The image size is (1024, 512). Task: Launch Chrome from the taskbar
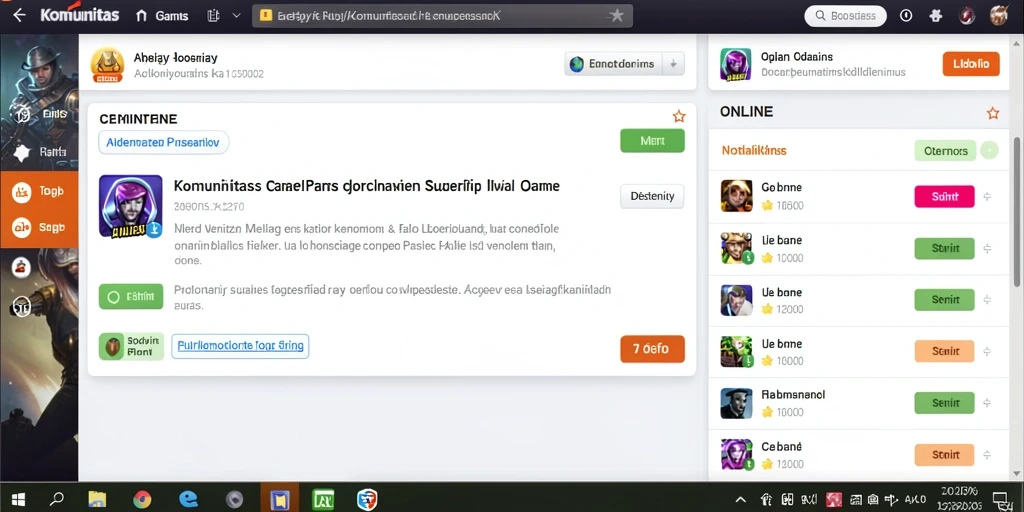click(x=142, y=500)
